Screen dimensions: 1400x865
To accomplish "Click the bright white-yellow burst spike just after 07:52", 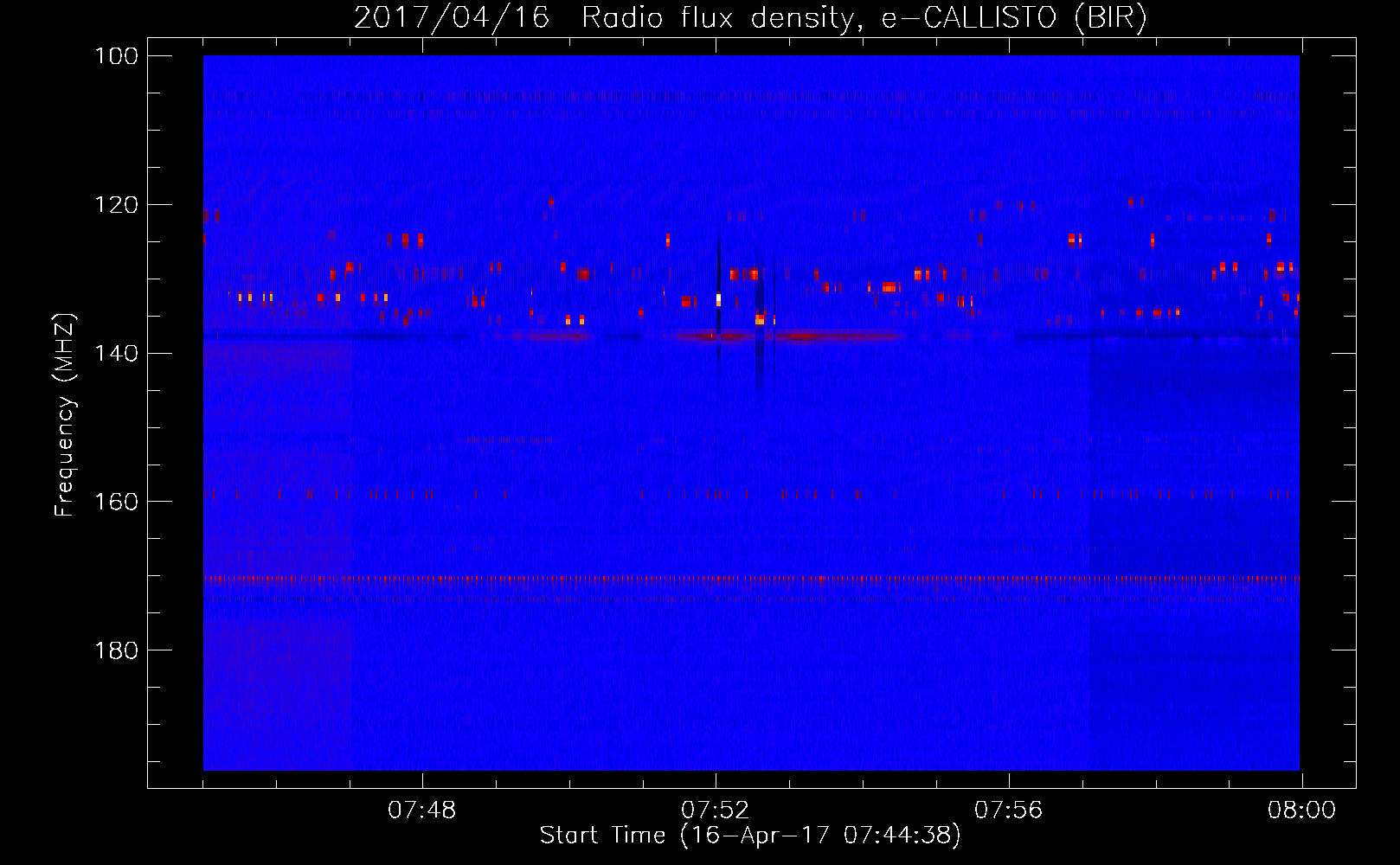I will click(718, 299).
